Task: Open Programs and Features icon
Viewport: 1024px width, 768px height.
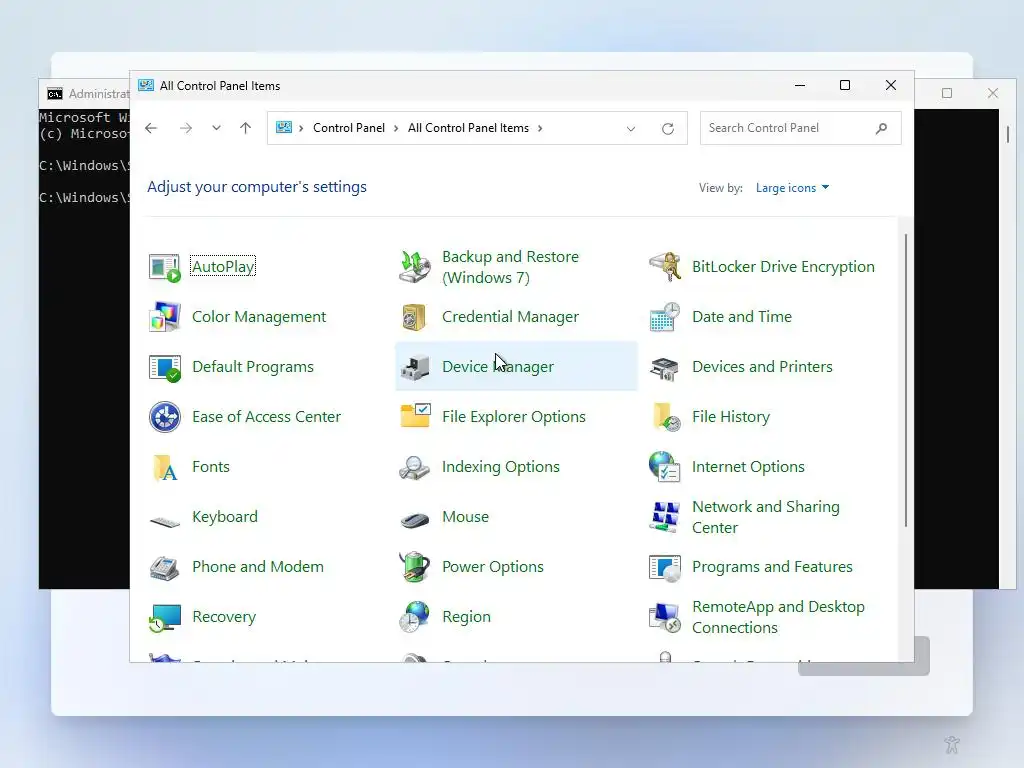Action: click(x=665, y=567)
